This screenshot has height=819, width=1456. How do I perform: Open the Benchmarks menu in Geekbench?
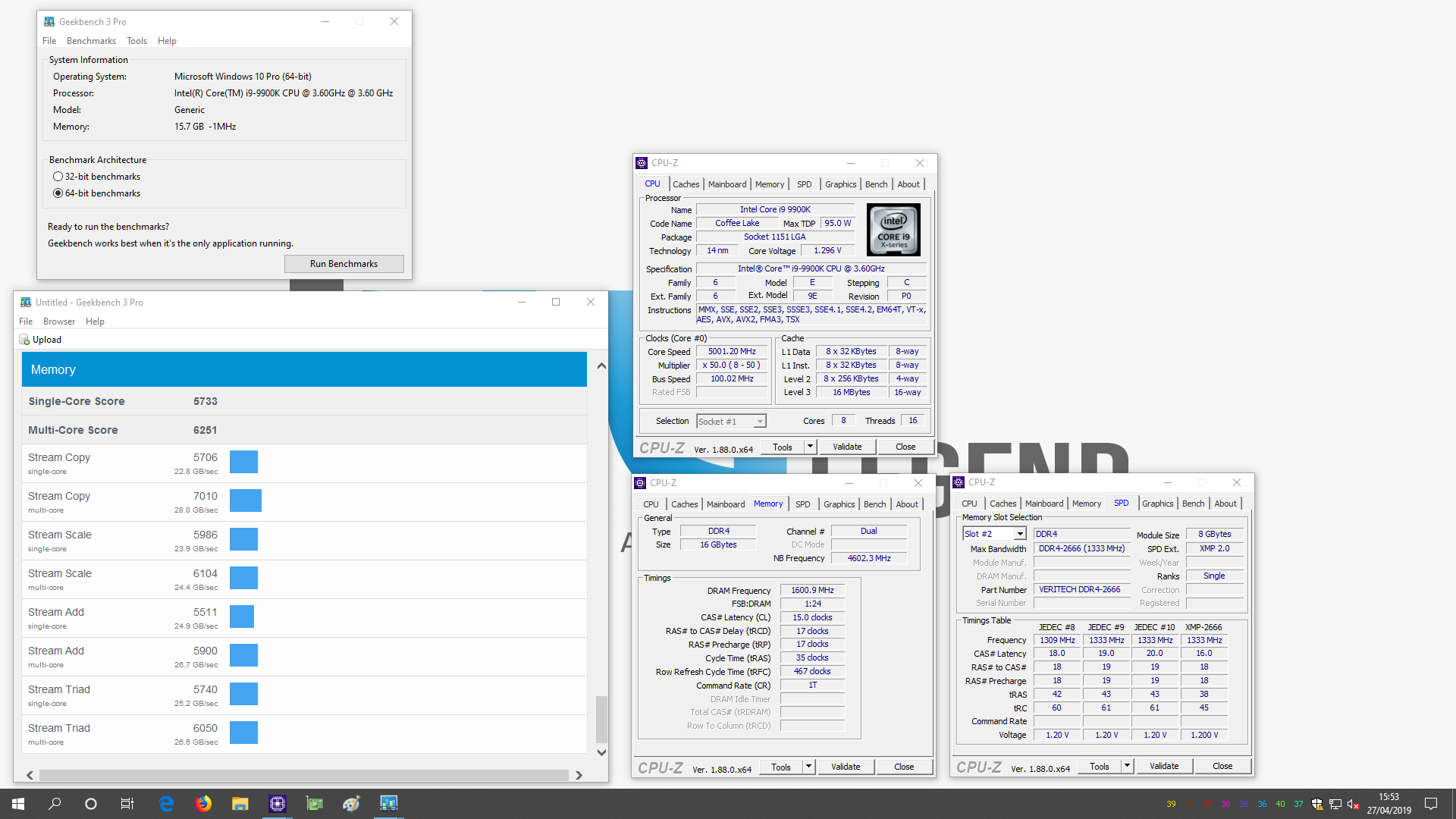[91, 41]
